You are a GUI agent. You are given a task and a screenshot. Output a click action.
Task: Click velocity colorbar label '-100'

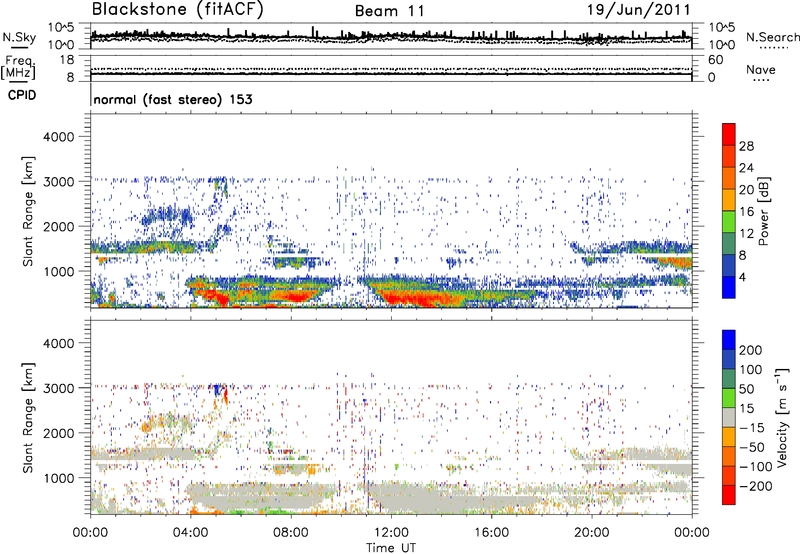(x=755, y=467)
